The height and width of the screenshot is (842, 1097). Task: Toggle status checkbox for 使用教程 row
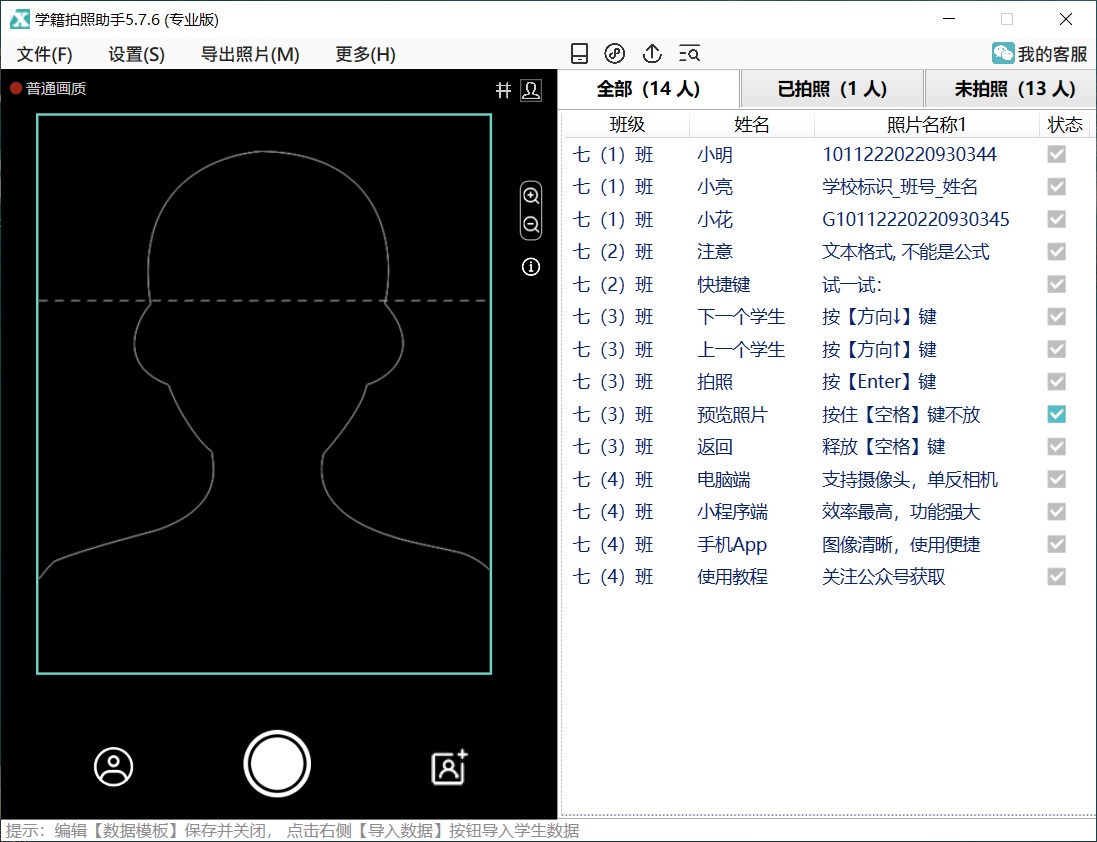coord(1056,577)
